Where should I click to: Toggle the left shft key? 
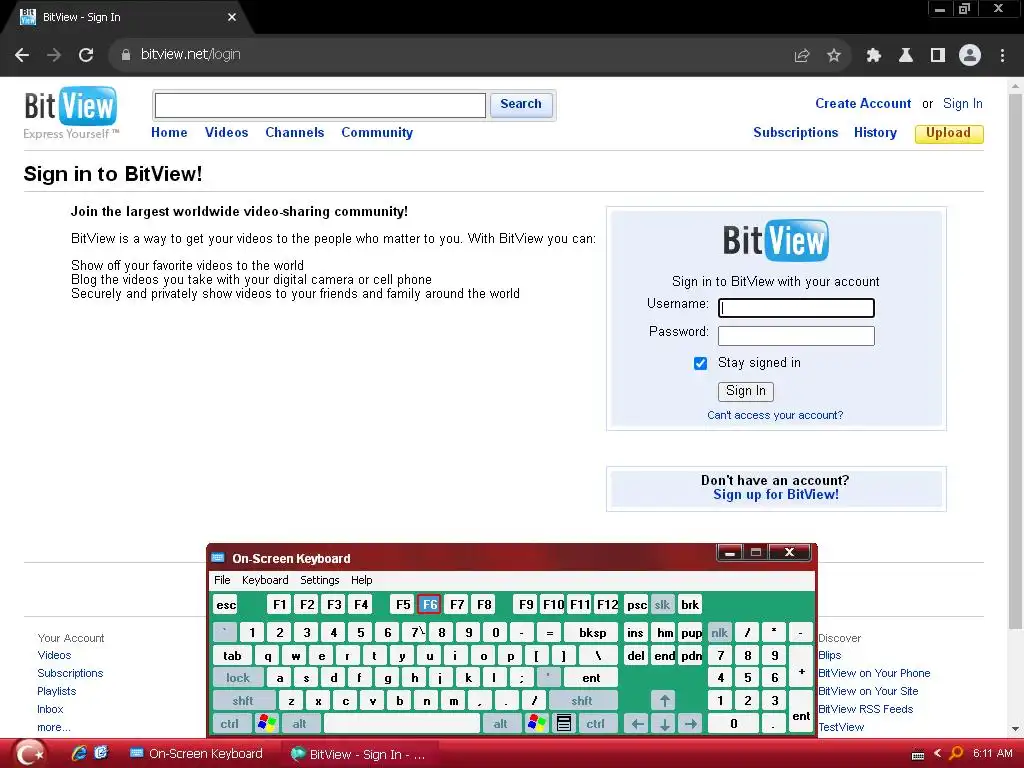(x=243, y=701)
